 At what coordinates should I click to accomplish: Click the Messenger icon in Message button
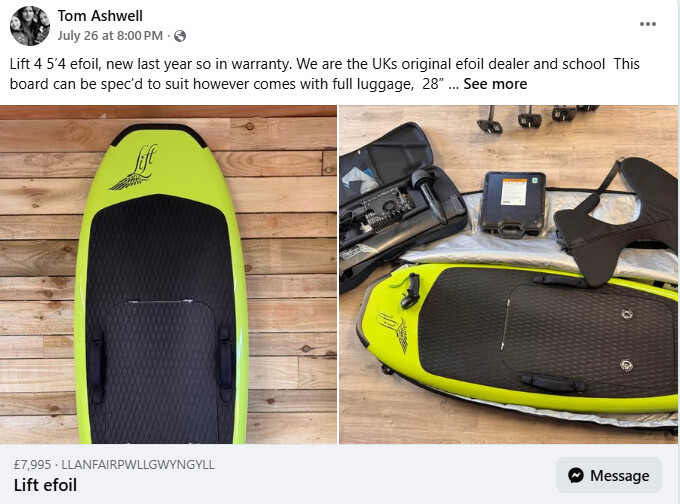click(575, 475)
